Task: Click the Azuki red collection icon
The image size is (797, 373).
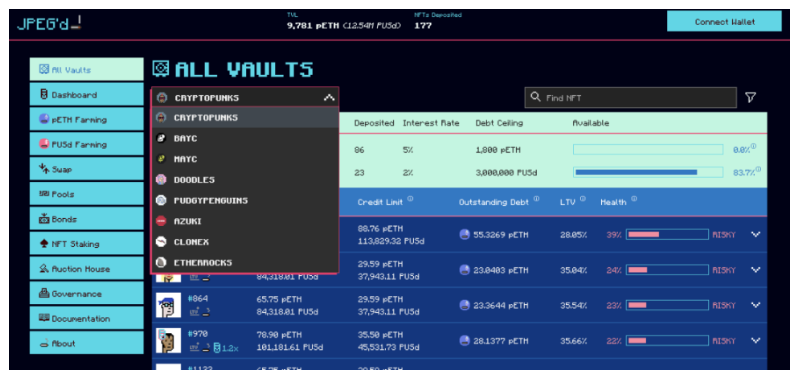Action: (x=161, y=222)
